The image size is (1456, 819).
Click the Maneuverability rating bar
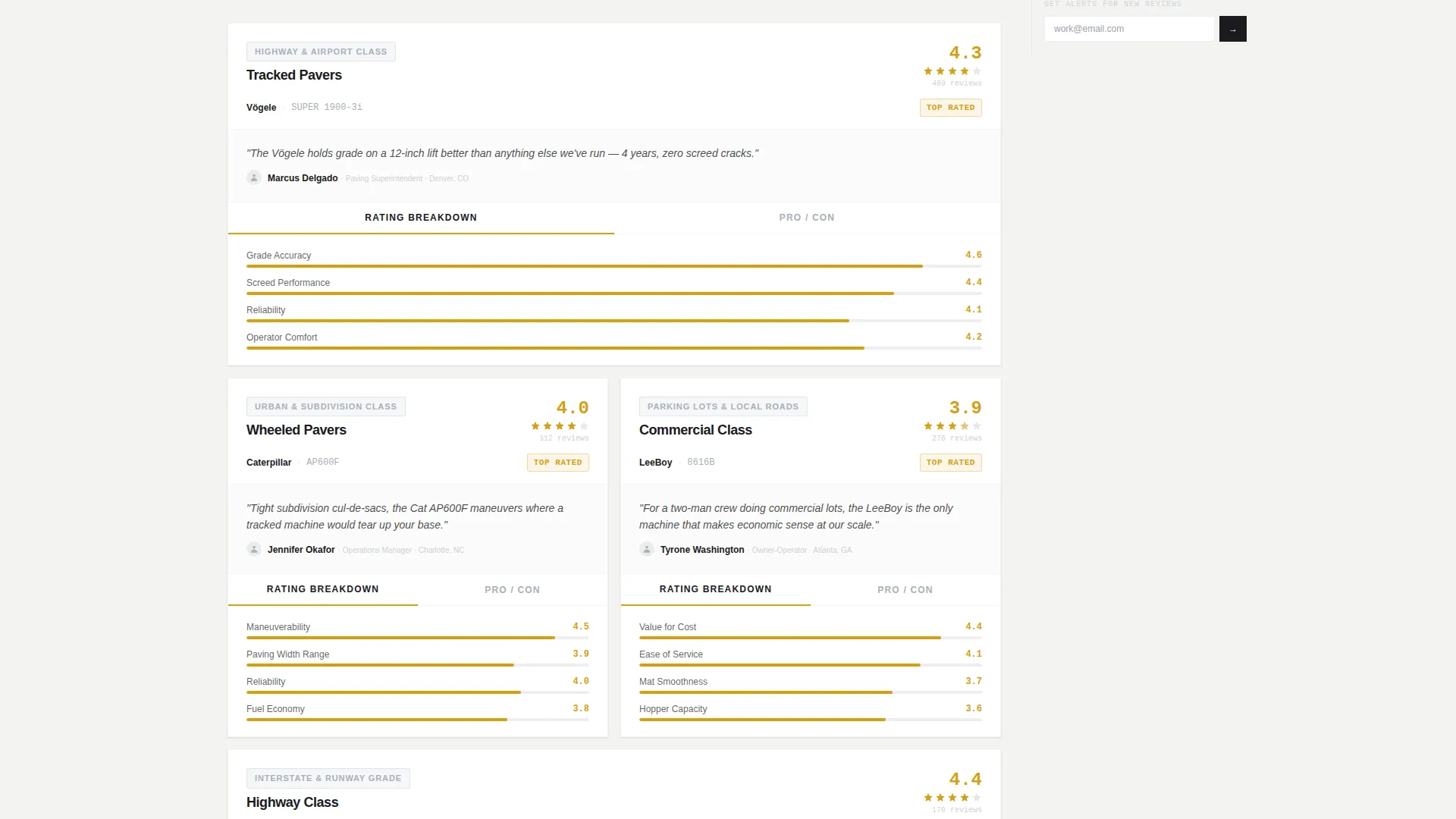coord(418,638)
